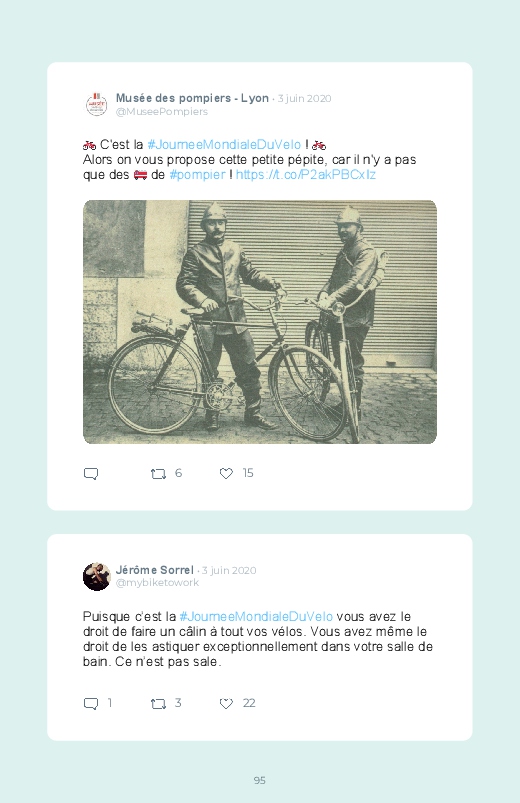
Task: Click reply icon on Jérôme Sorrel's tweet
Action: (x=91, y=704)
